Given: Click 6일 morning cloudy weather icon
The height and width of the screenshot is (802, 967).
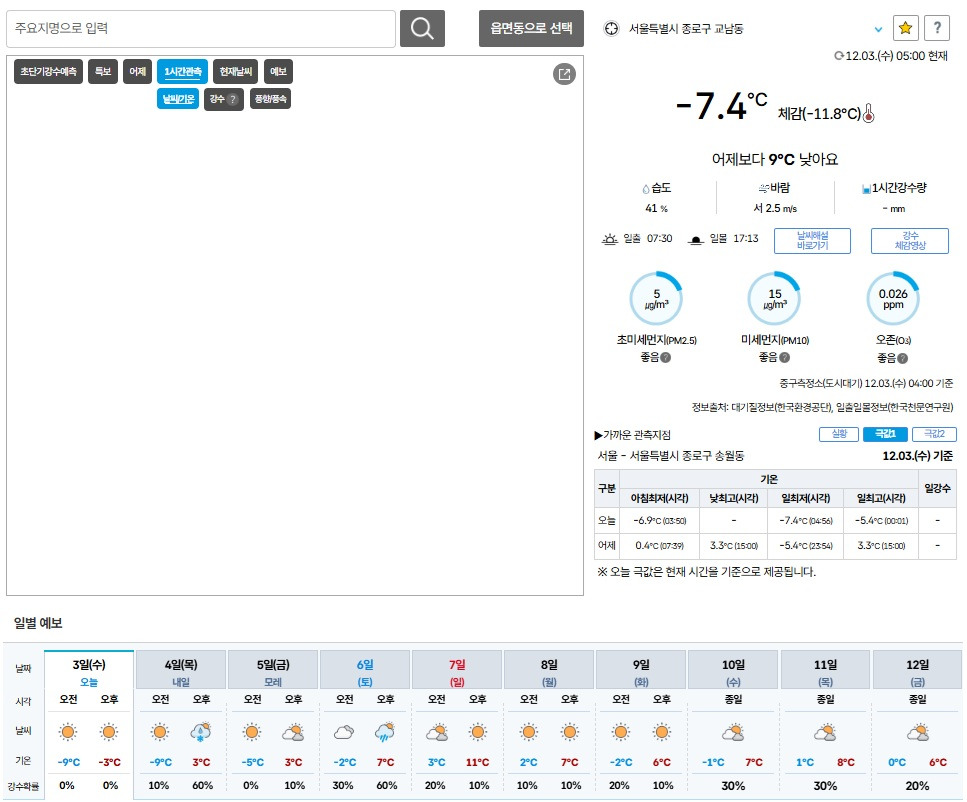Looking at the screenshot, I should pos(344,732).
